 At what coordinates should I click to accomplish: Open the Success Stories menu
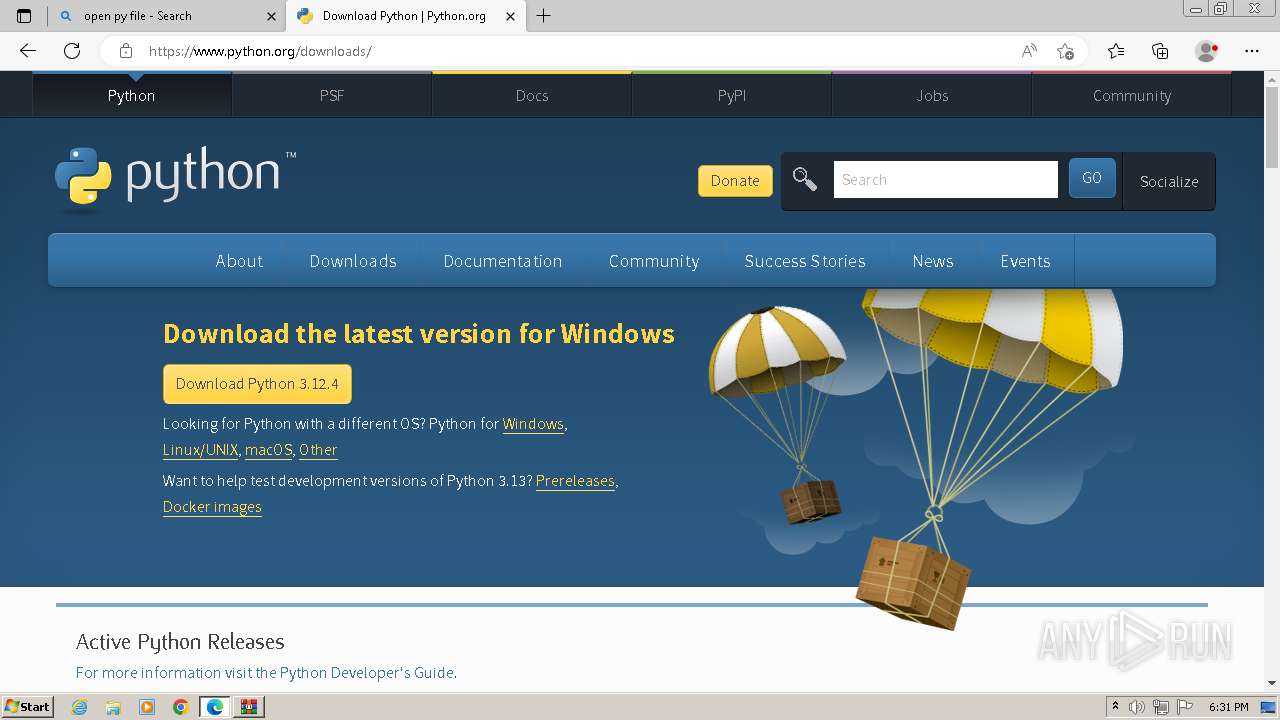click(805, 261)
